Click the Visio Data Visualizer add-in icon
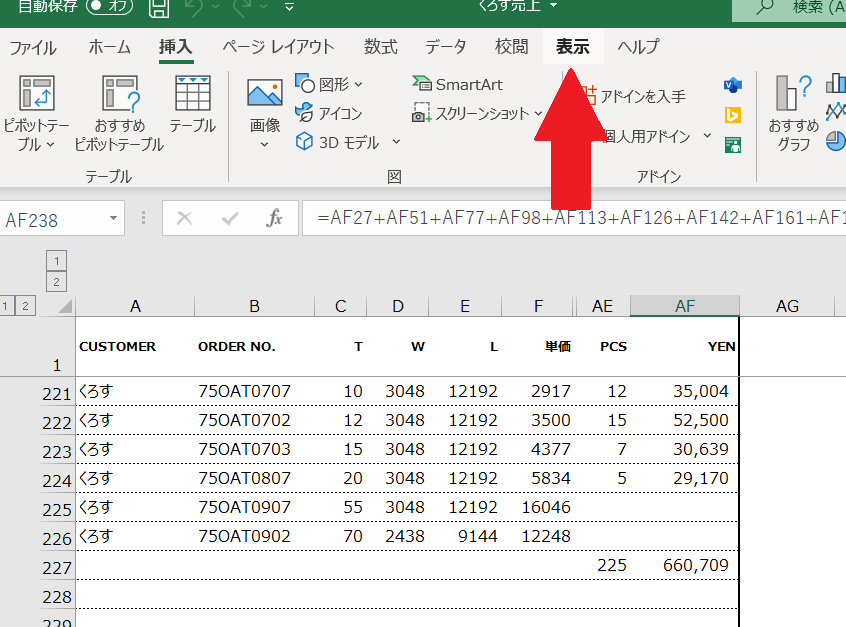The width and height of the screenshot is (846, 627). point(733,85)
